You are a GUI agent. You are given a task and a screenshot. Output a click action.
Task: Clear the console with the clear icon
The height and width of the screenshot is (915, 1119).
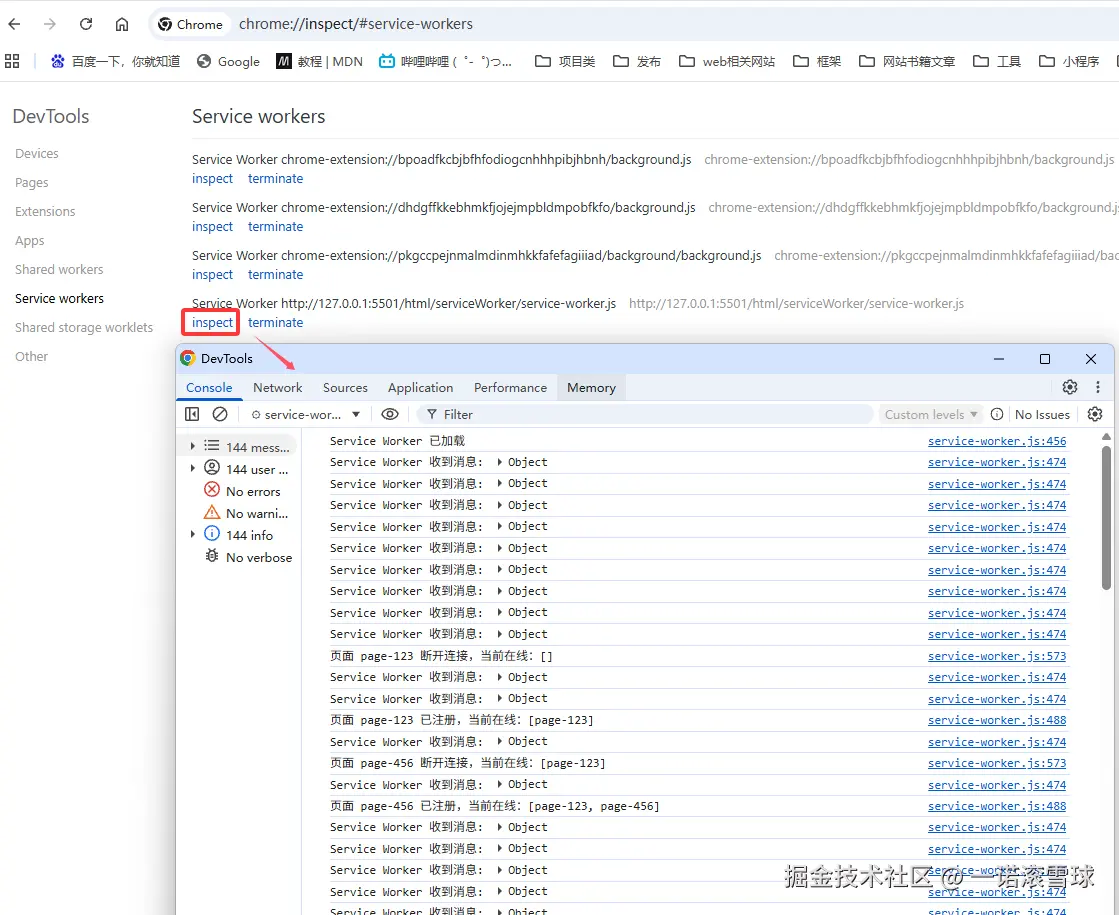pyautogui.click(x=220, y=414)
